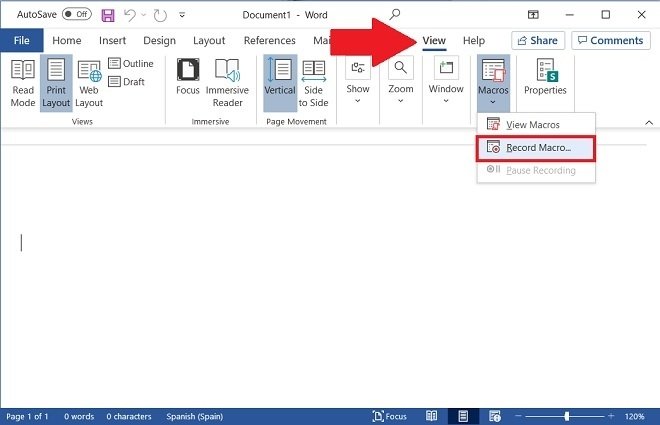Enable Focus mode in ribbon
Viewport: 660px width, 425px height.
click(188, 77)
